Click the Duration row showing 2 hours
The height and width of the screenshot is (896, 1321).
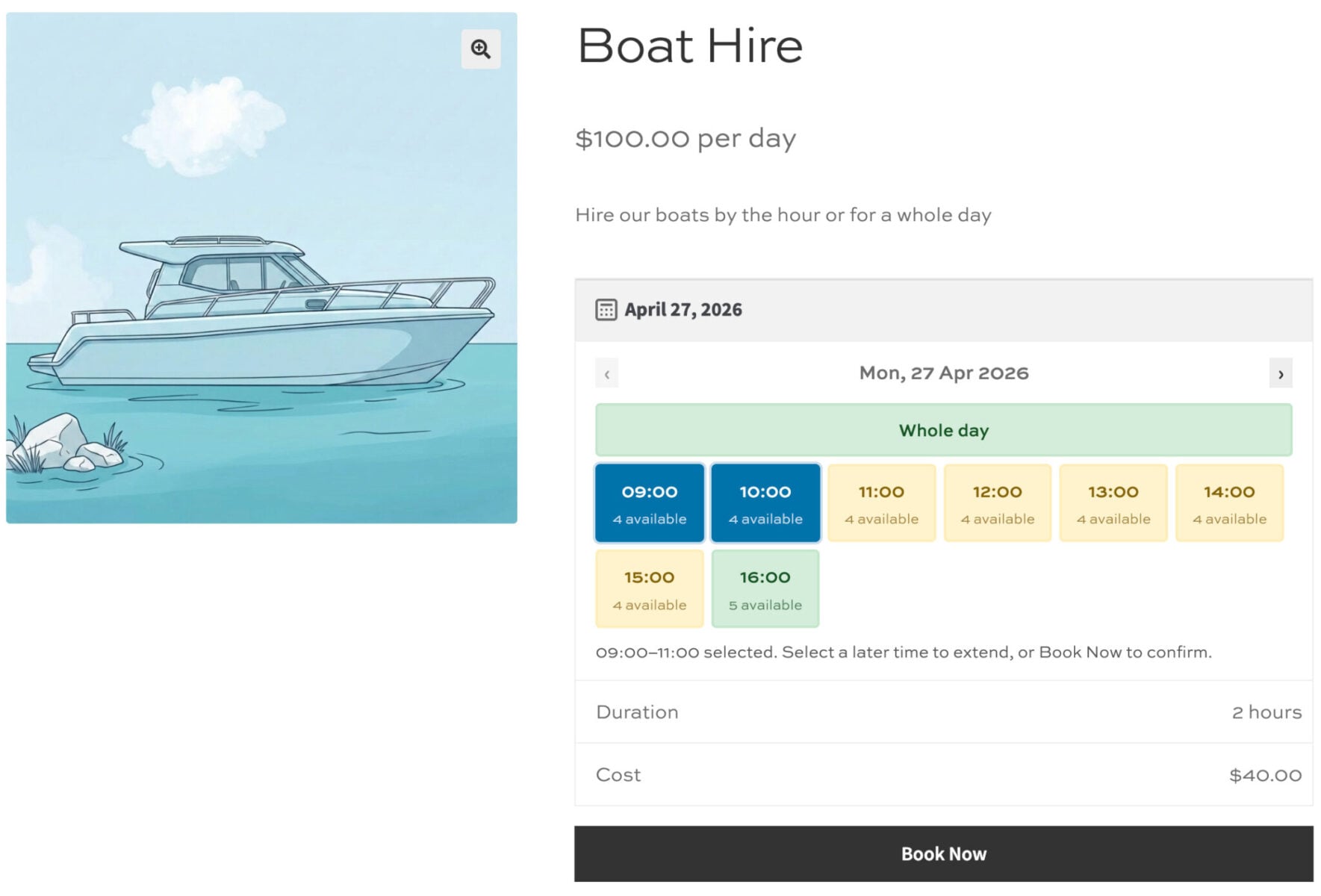[x=943, y=712]
